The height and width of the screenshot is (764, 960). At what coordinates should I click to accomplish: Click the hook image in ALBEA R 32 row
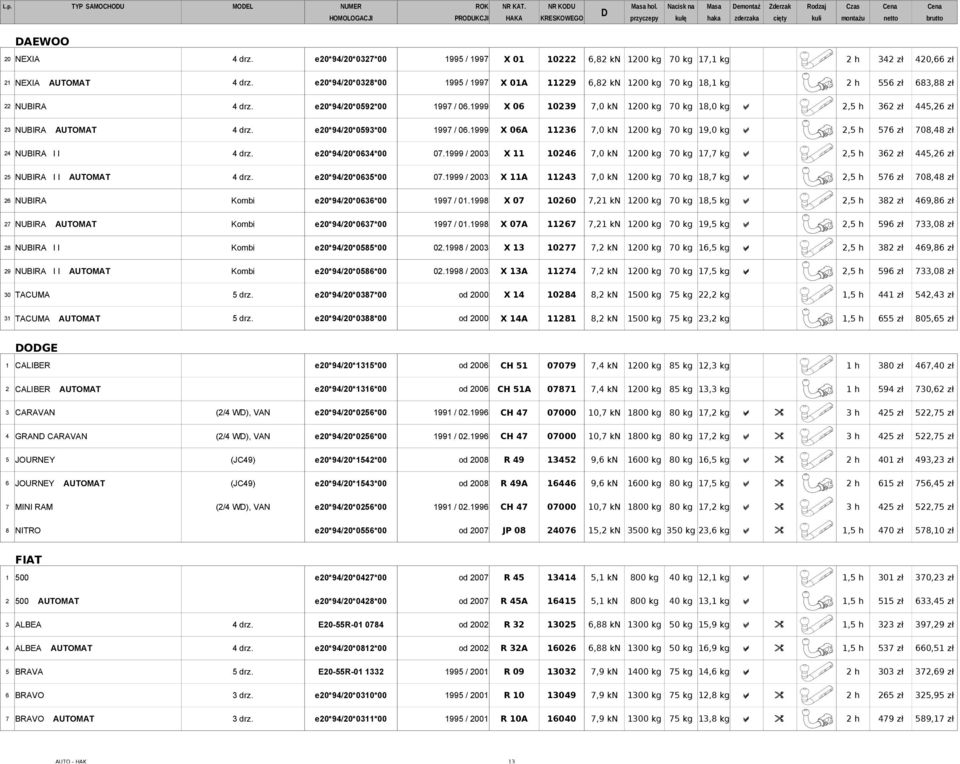pos(816,625)
